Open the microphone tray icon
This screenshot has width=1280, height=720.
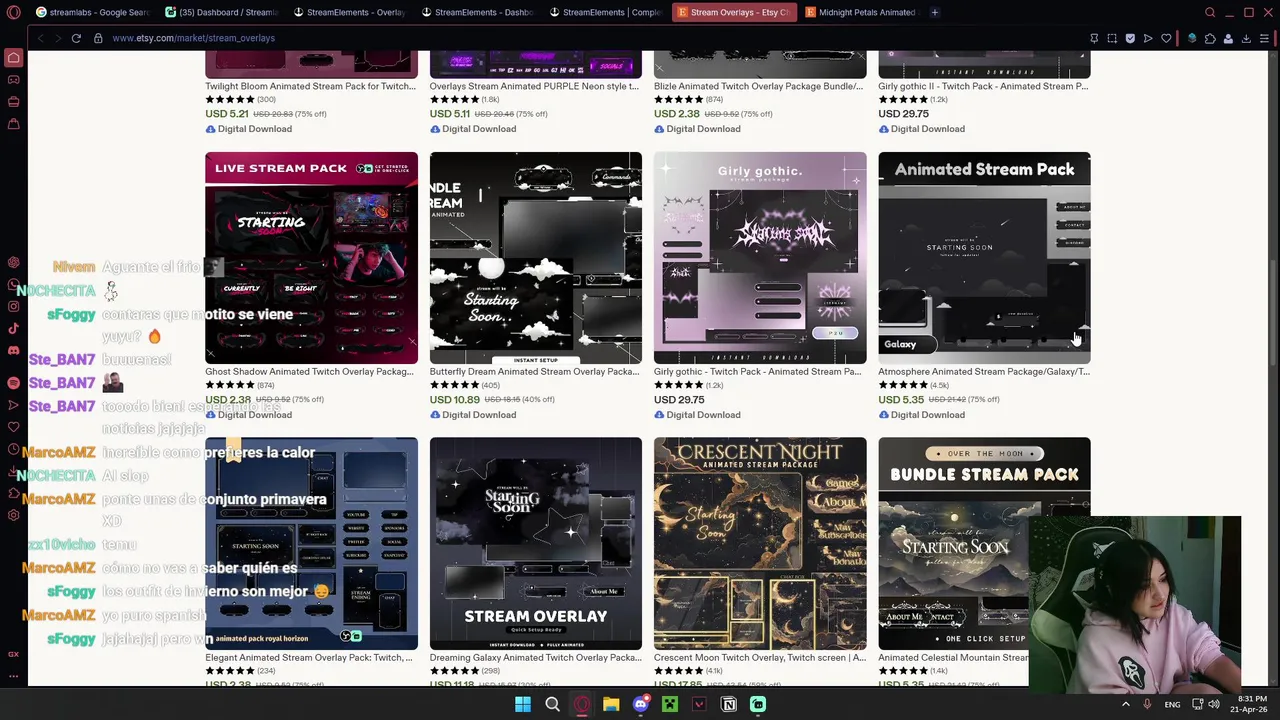(1147, 704)
